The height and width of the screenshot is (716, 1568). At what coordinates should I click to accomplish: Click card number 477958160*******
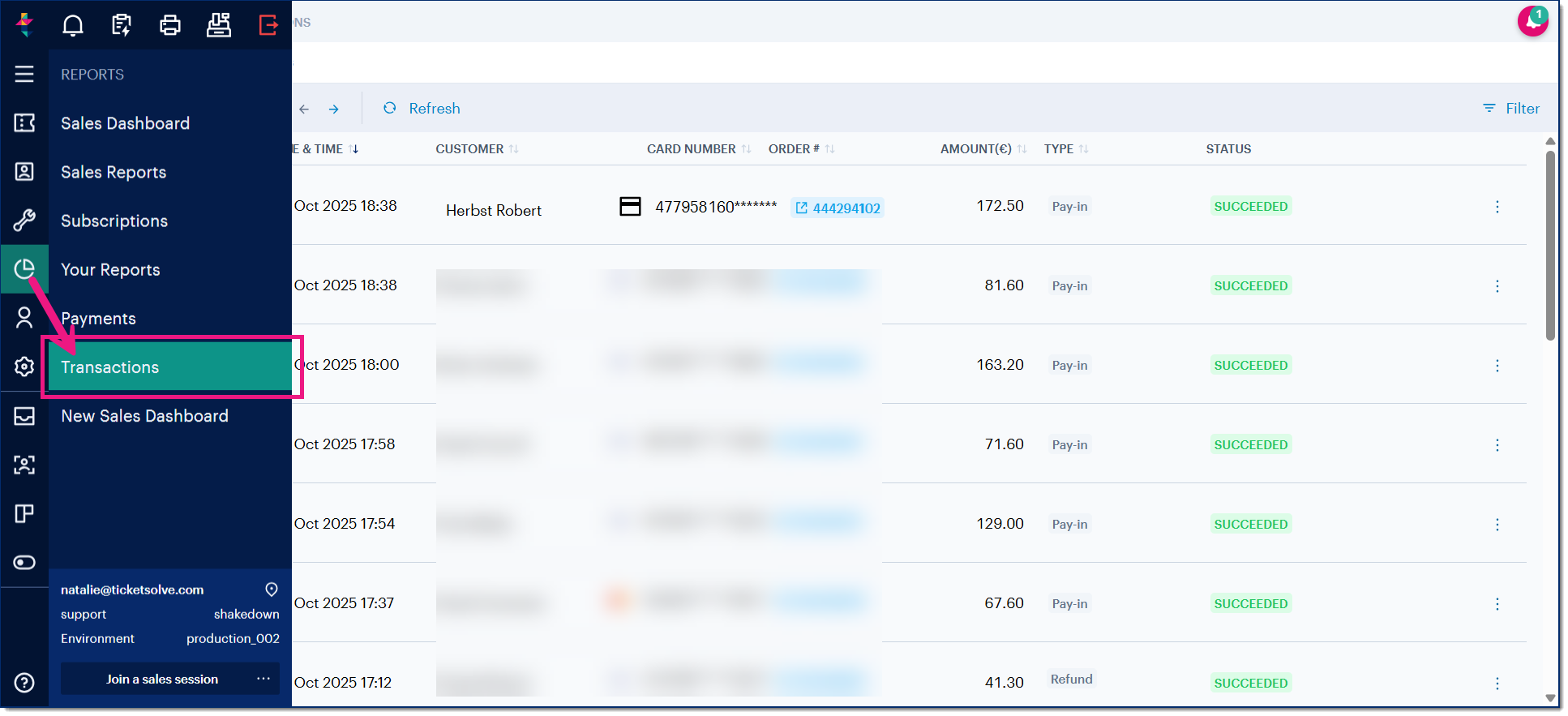coord(716,207)
